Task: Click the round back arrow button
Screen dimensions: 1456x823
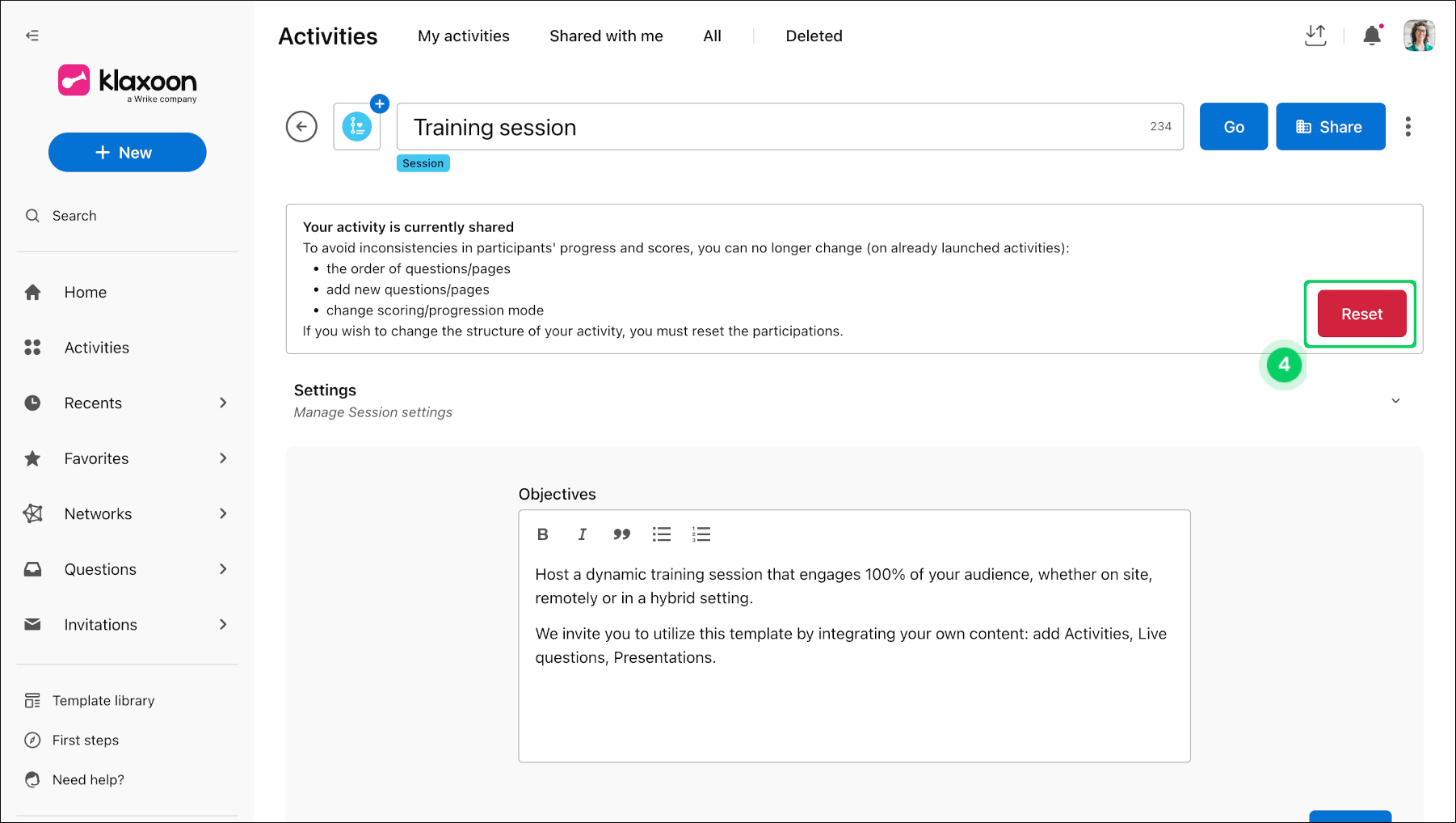Action: click(301, 126)
